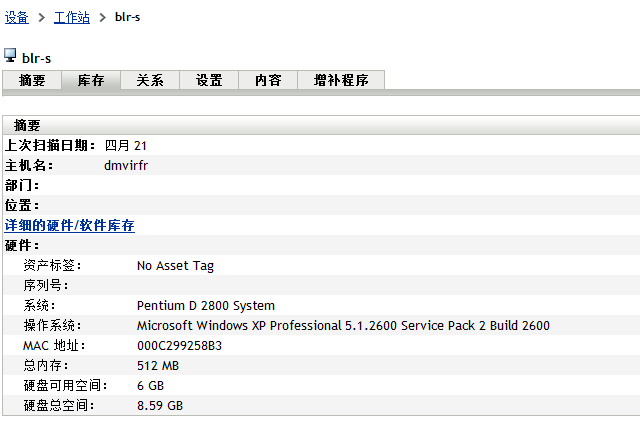
Task: Switch to the 设置 tab
Action: pos(209,81)
